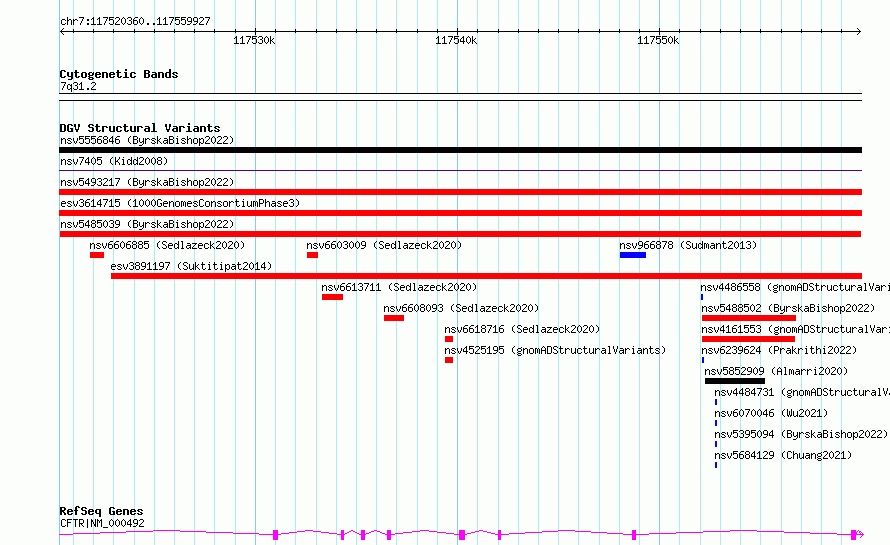This screenshot has width=890, height=545.
Task: Open nsv5684129 (Chuang2021) label
Action: tap(783, 455)
